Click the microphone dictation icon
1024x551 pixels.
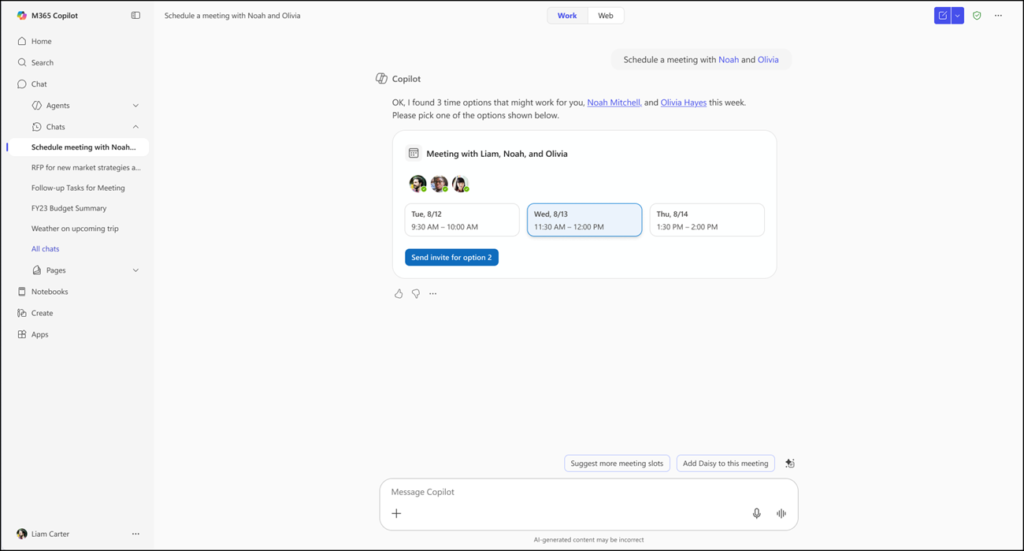756,514
